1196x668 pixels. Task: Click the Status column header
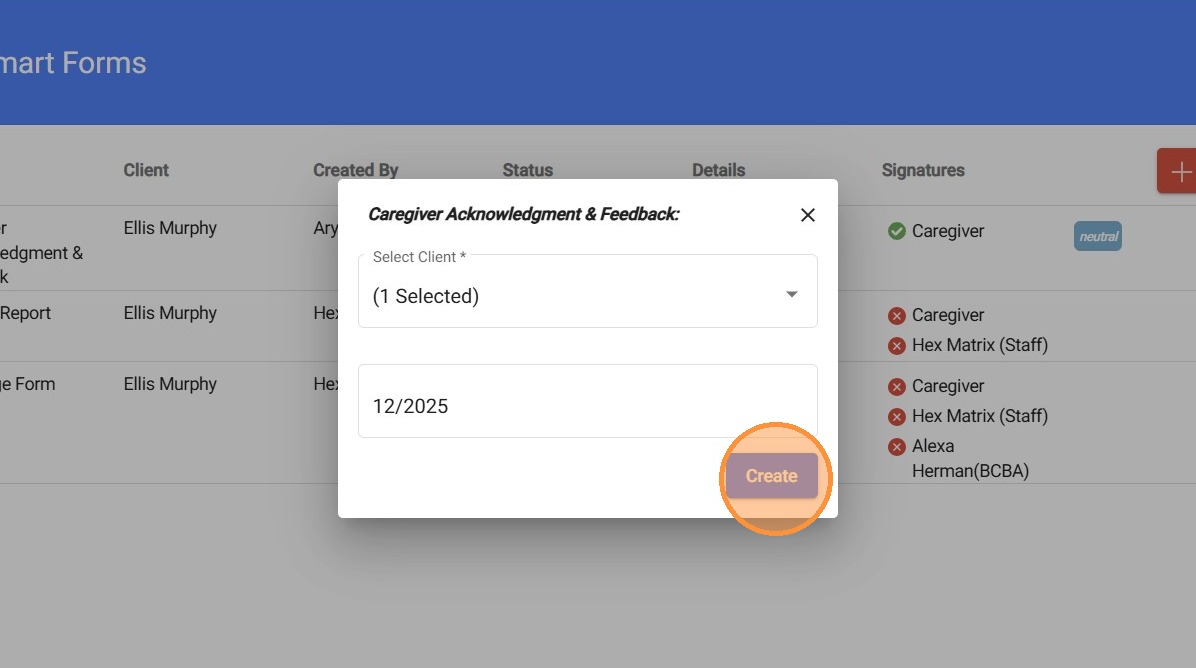pyautogui.click(x=527, y=170)
